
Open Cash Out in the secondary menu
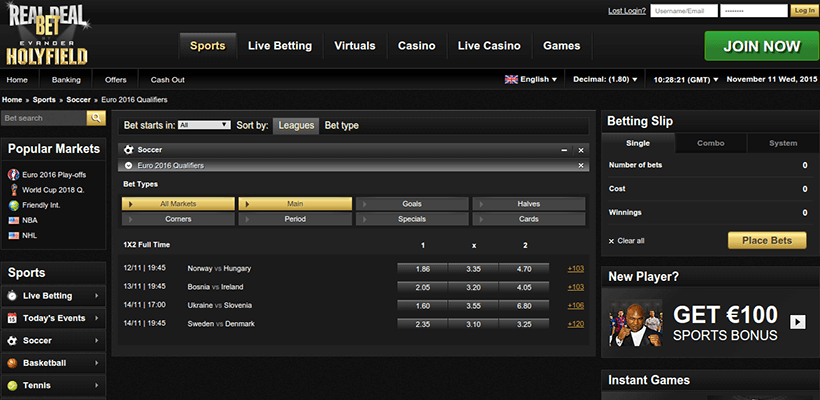pos(167,80)
